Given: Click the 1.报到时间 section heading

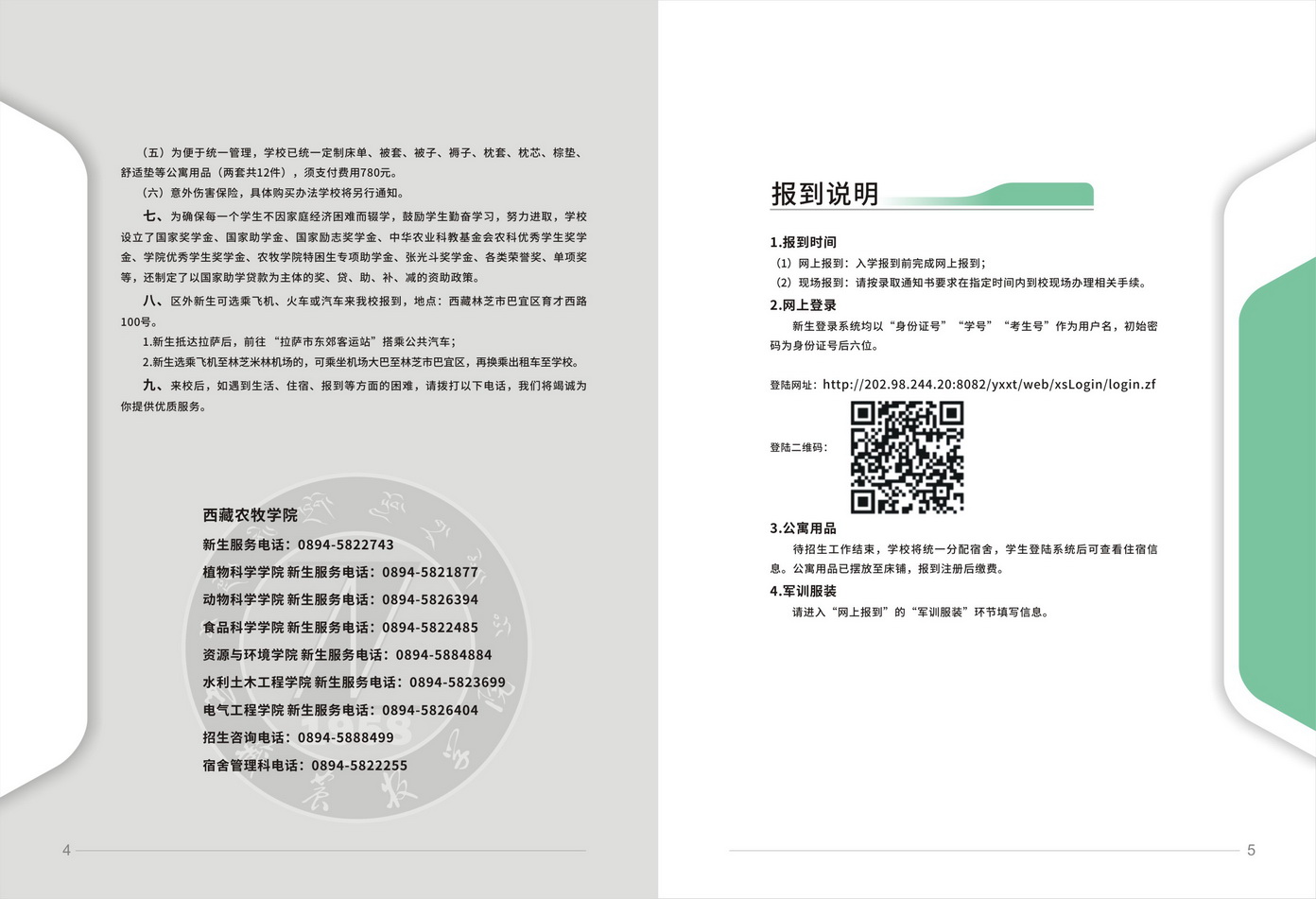Looking at the screenshot, I should pos(804,242).
